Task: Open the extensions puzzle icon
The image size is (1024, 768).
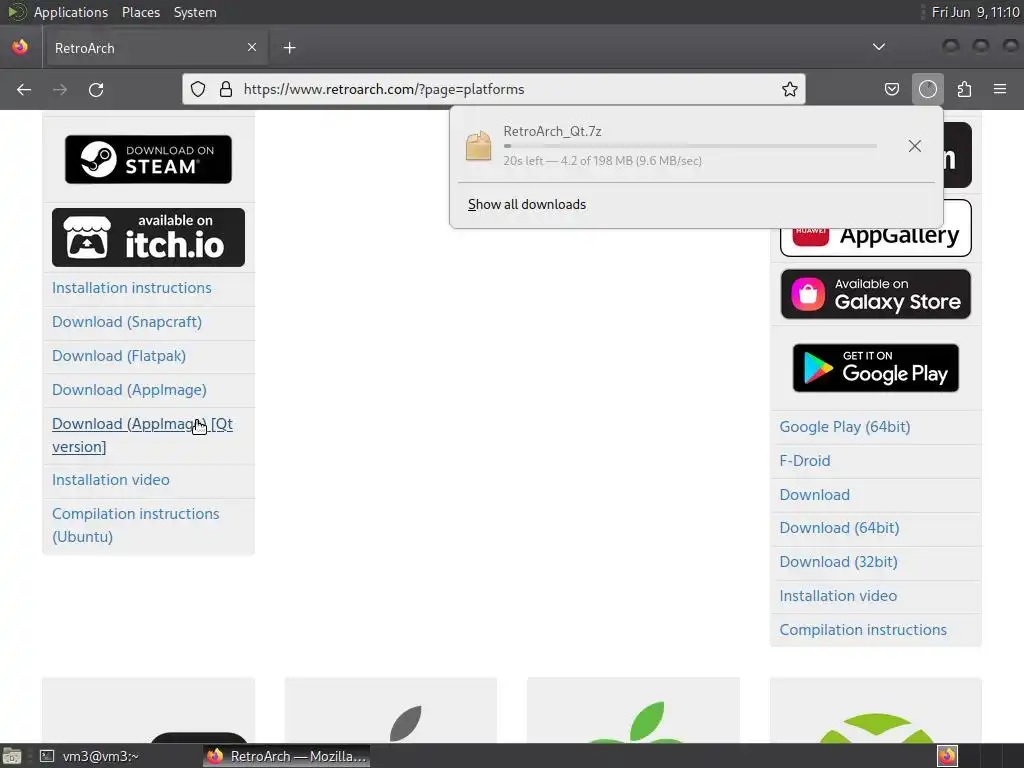Action: pyautogui.click(x=964, y=89)
